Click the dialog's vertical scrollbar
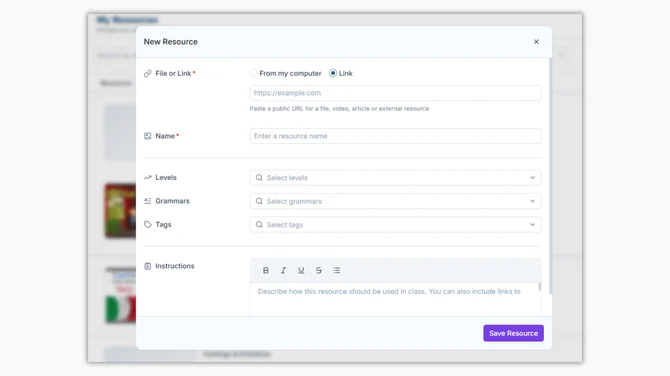The width and height of the screenshot is (670, 376). coord(550,176)
